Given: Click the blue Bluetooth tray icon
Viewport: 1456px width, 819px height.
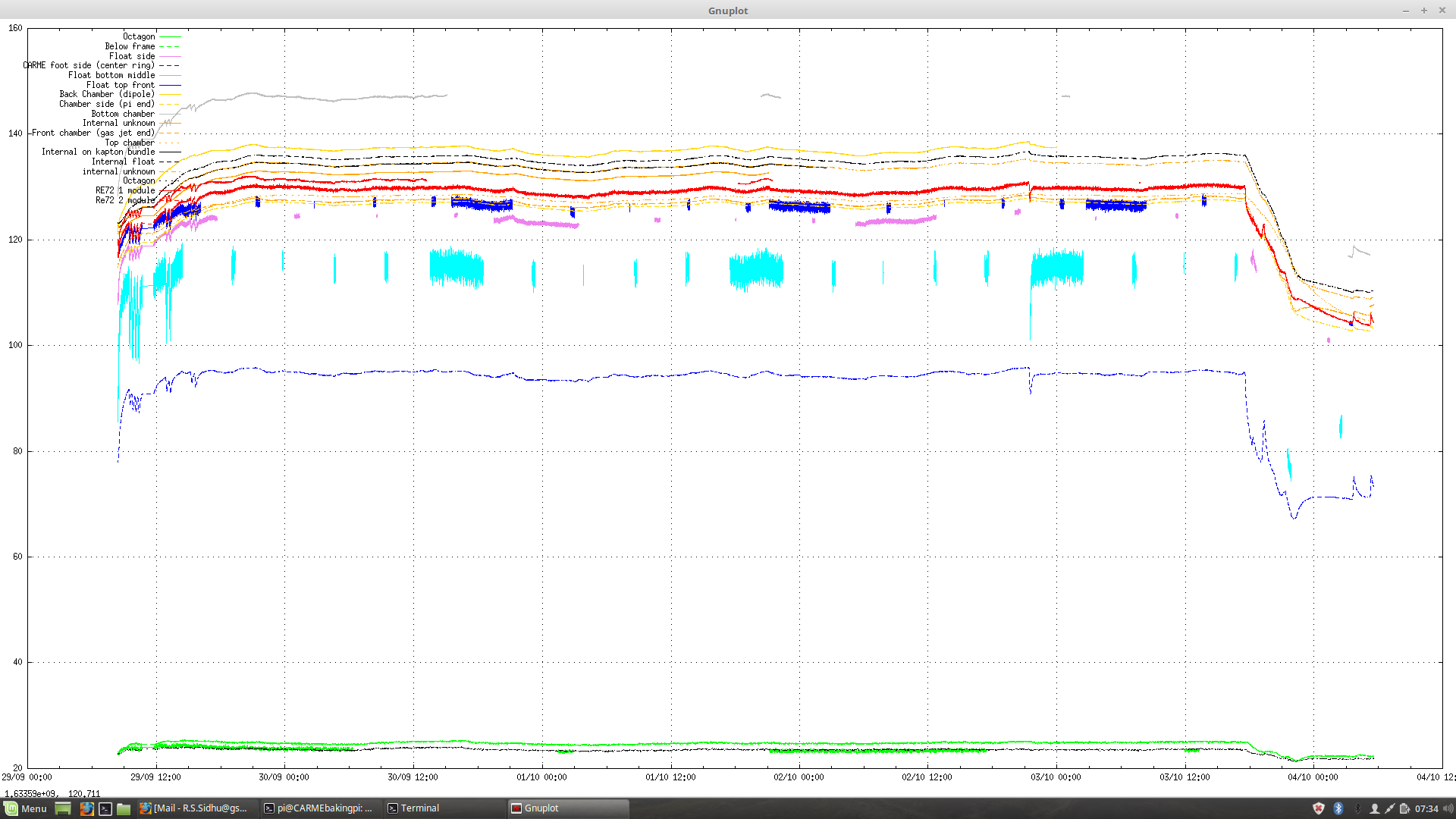Looking at the screenshot, I should 1338,808.
